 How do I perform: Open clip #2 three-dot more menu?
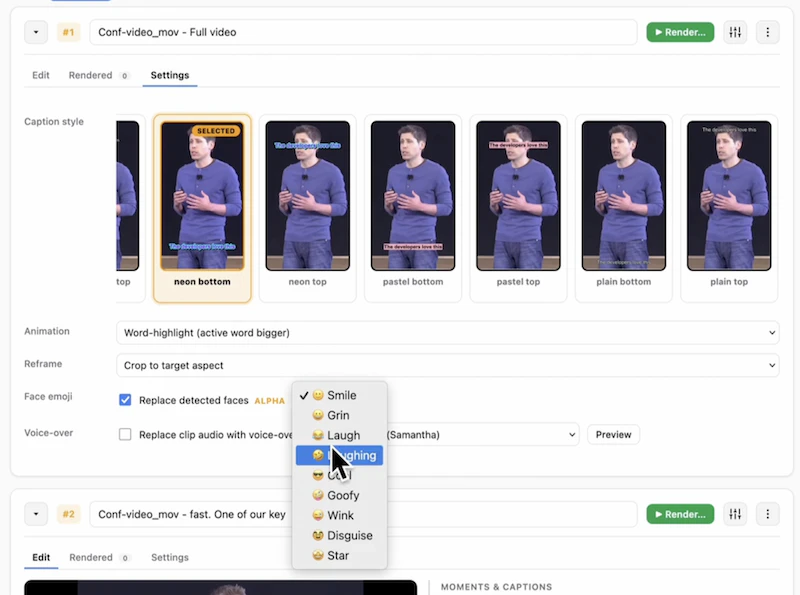(x=767, y=514)
